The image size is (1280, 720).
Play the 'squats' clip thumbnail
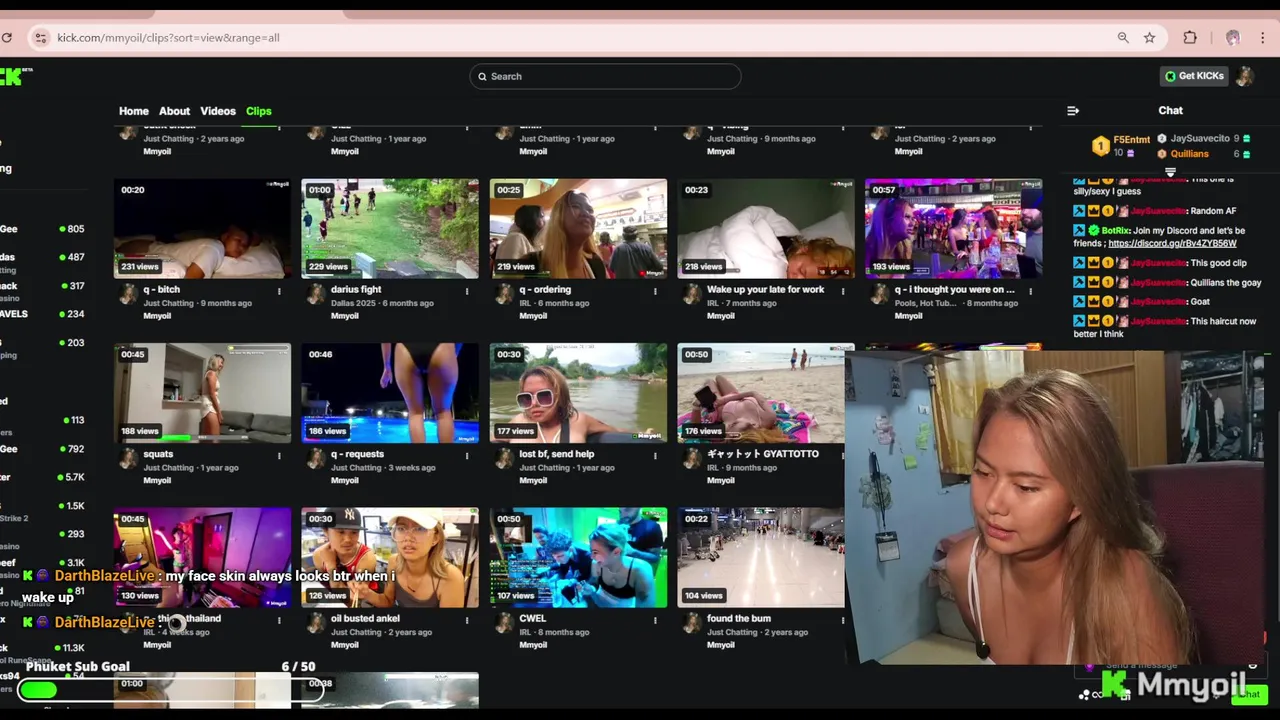click(x=203, y=393)
